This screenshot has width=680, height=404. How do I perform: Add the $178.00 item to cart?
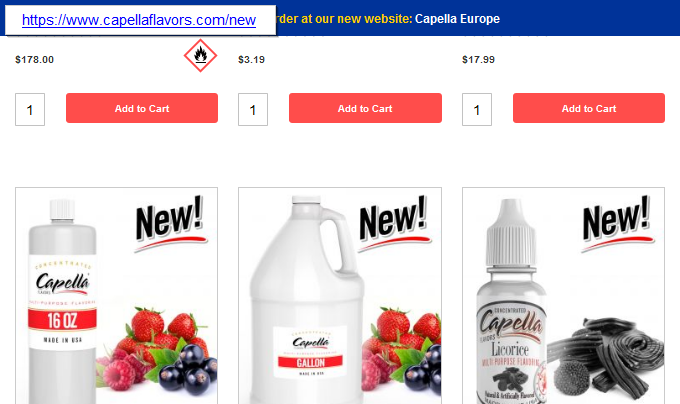pyautogui.click(x=142, y=108)
